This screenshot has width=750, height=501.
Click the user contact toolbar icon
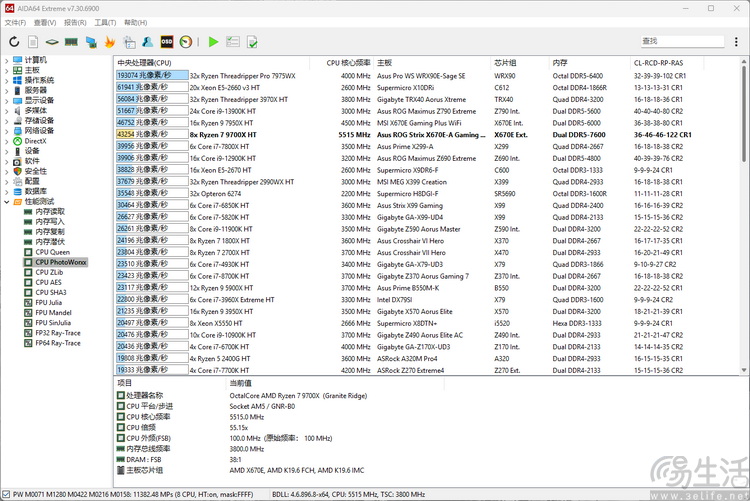pyautogui.click(x=148, y=42)
